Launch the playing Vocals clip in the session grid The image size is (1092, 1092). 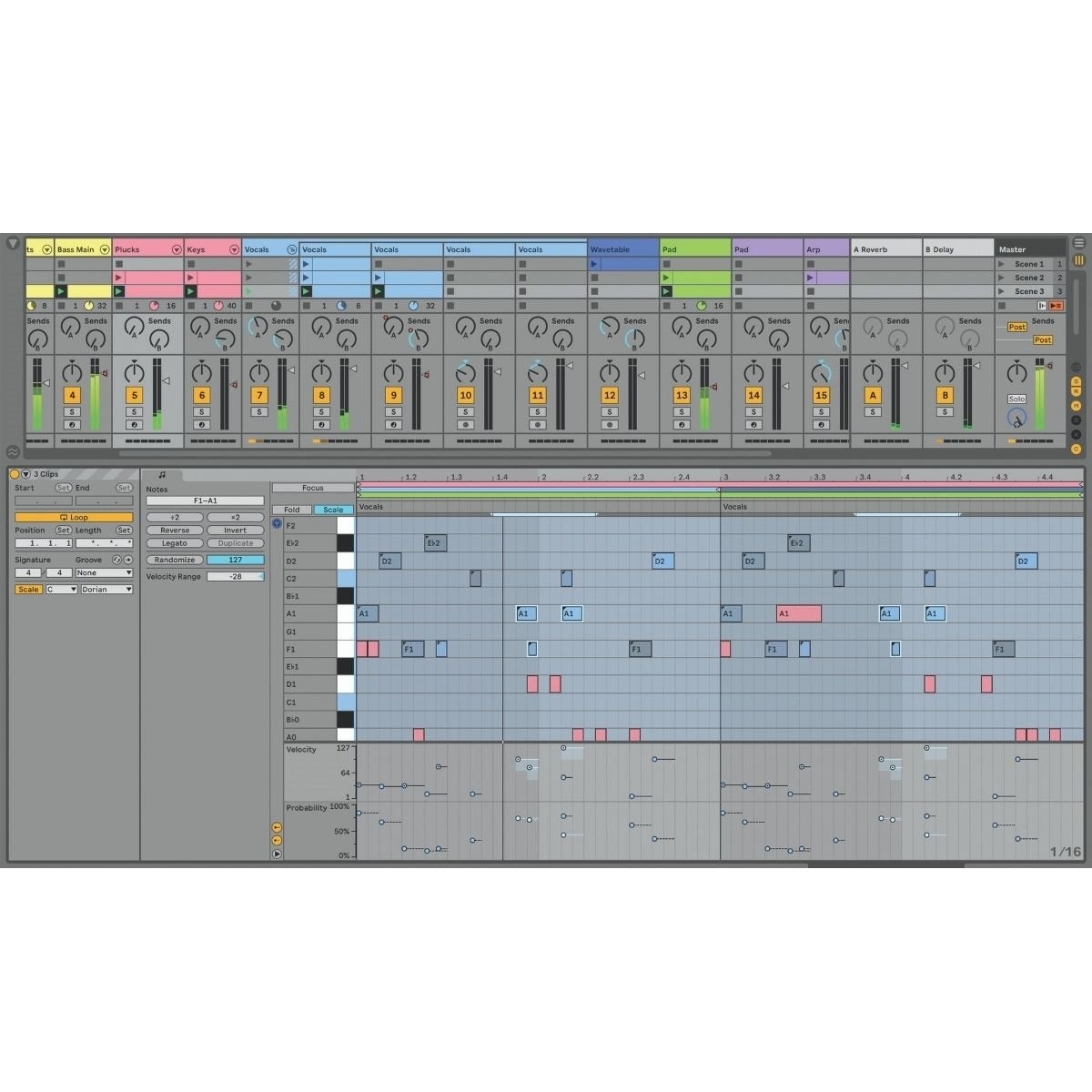point(308,291)
